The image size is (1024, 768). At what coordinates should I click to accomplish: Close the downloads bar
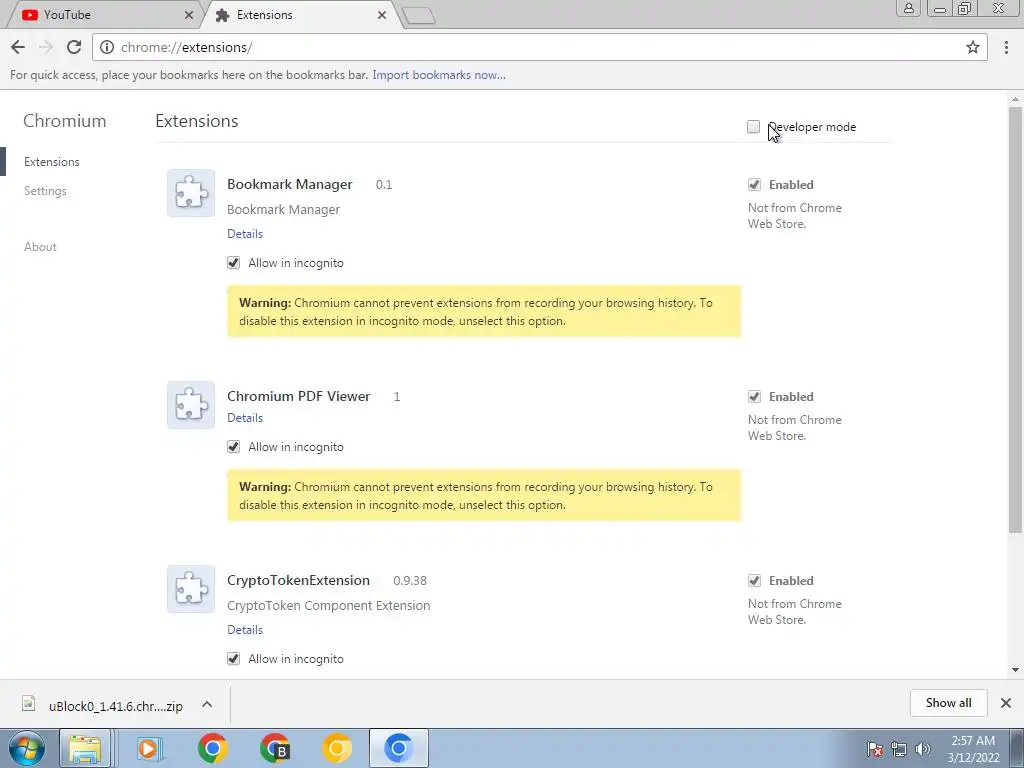[1006, 703]
